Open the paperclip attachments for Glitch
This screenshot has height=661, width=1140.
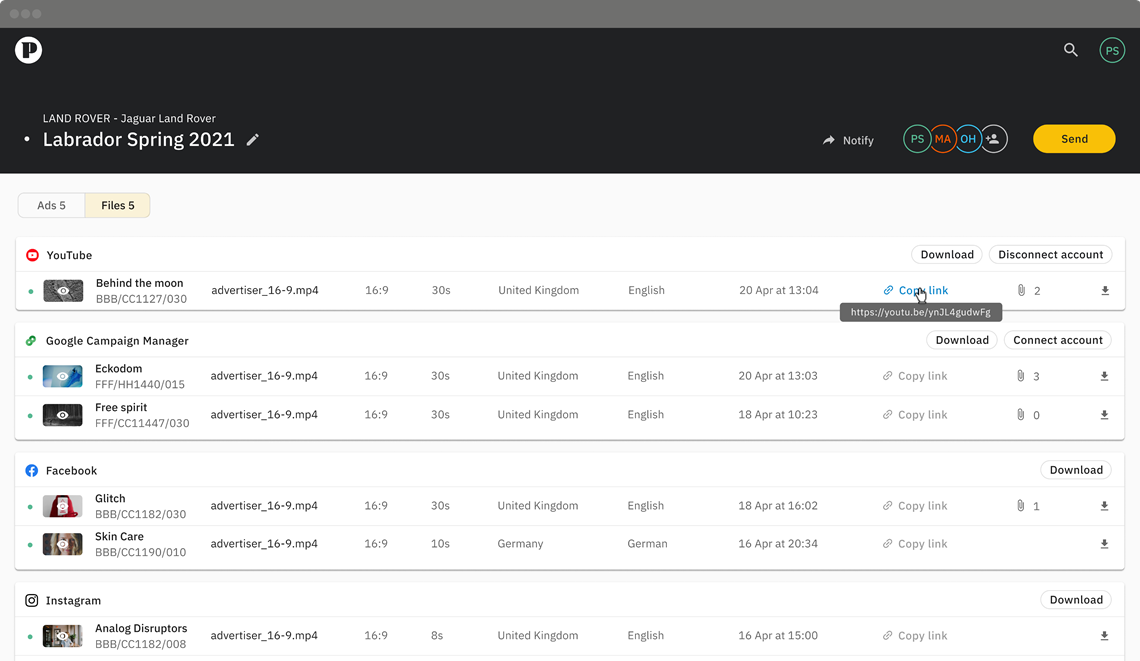click(1021, 505)
